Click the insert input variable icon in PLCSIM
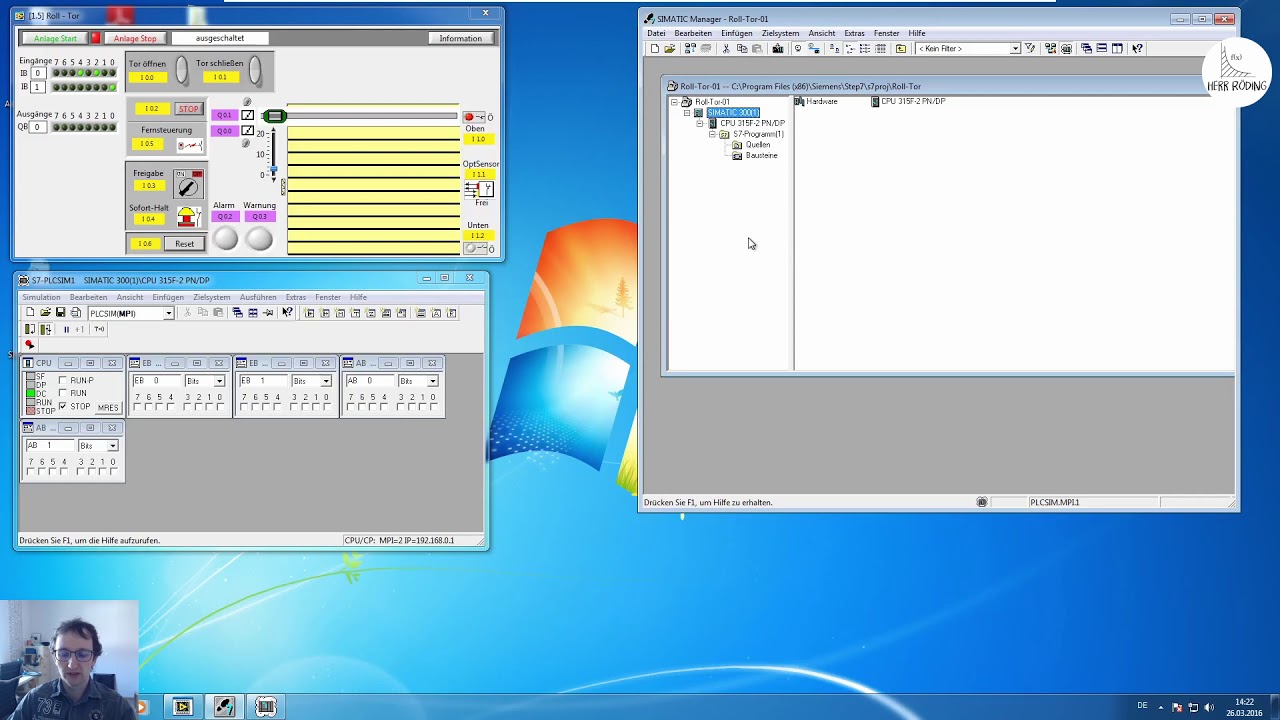The width and height of the screenshot is (1280, 720). pos(308,313)
